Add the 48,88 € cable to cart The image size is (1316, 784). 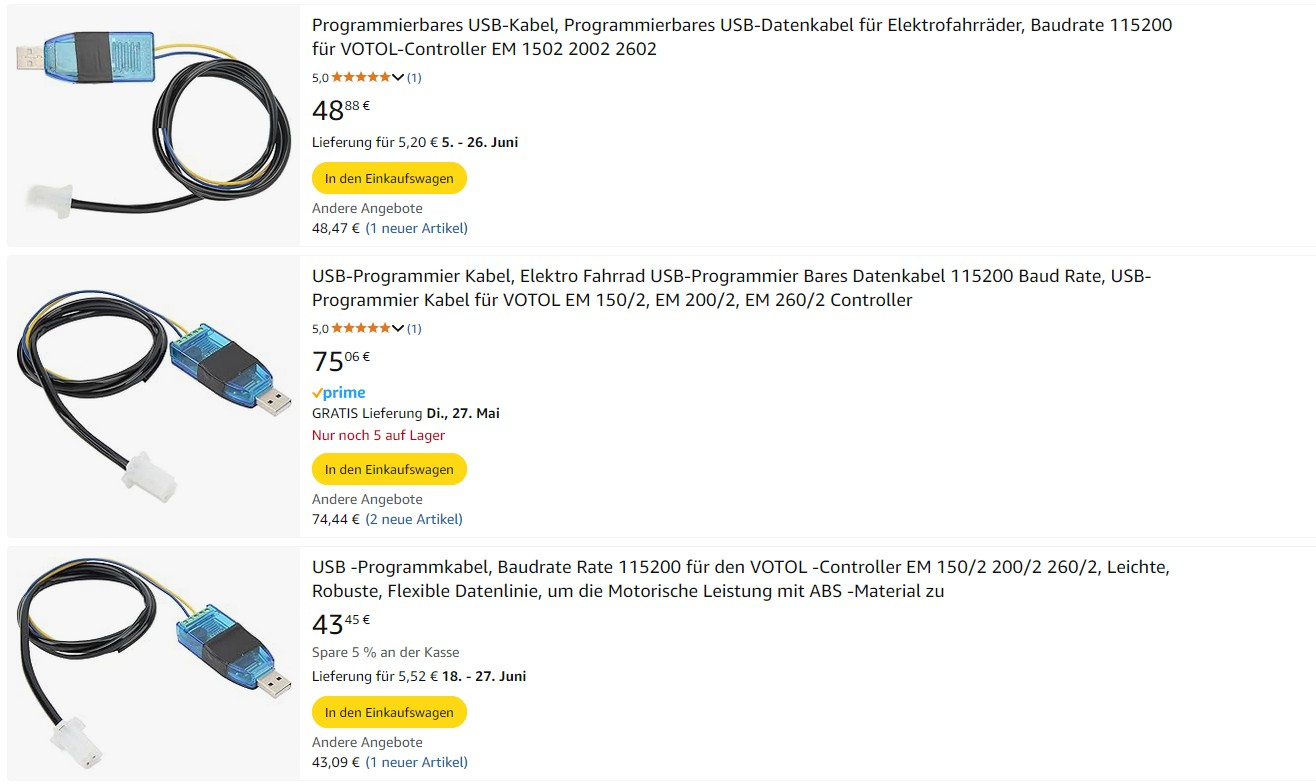(x=389, y=178)
